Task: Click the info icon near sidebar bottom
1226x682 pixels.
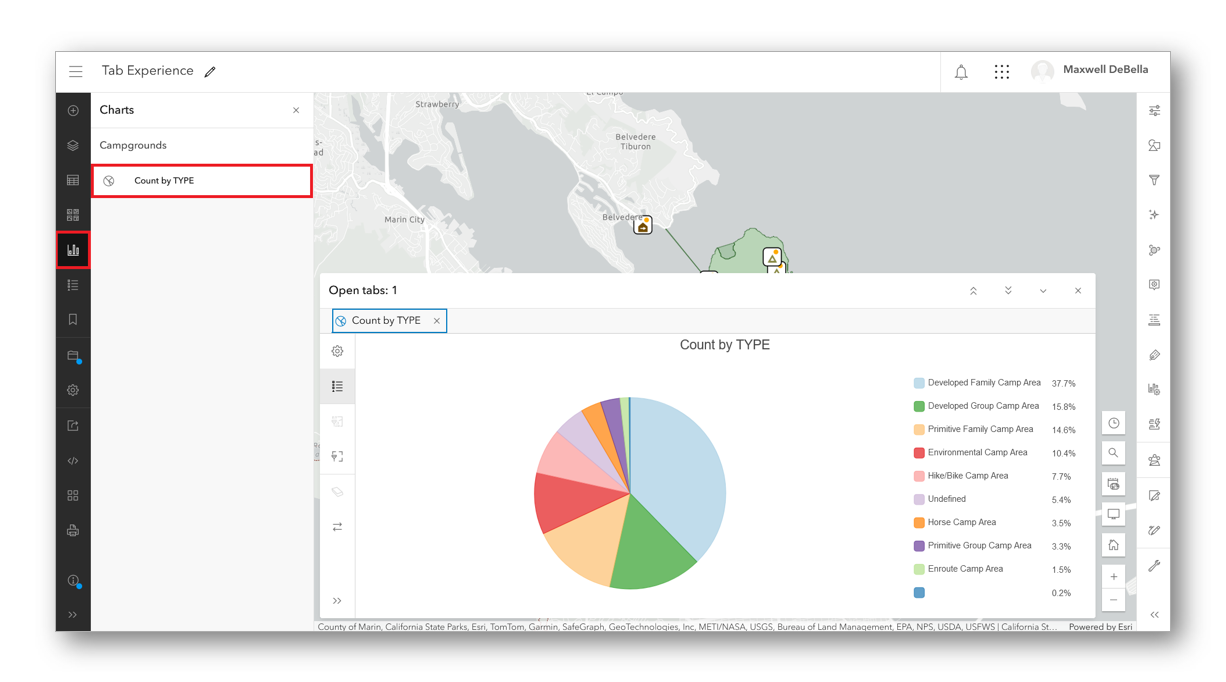Action: point(73,581)
